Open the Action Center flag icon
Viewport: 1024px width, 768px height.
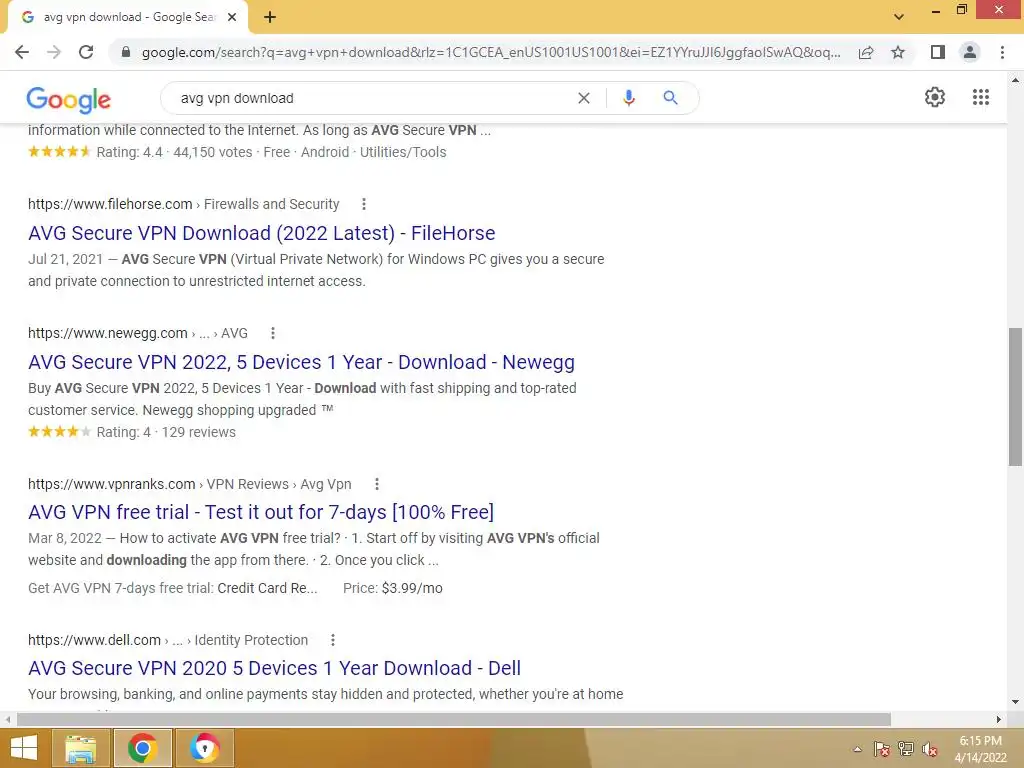coord(882,750)
